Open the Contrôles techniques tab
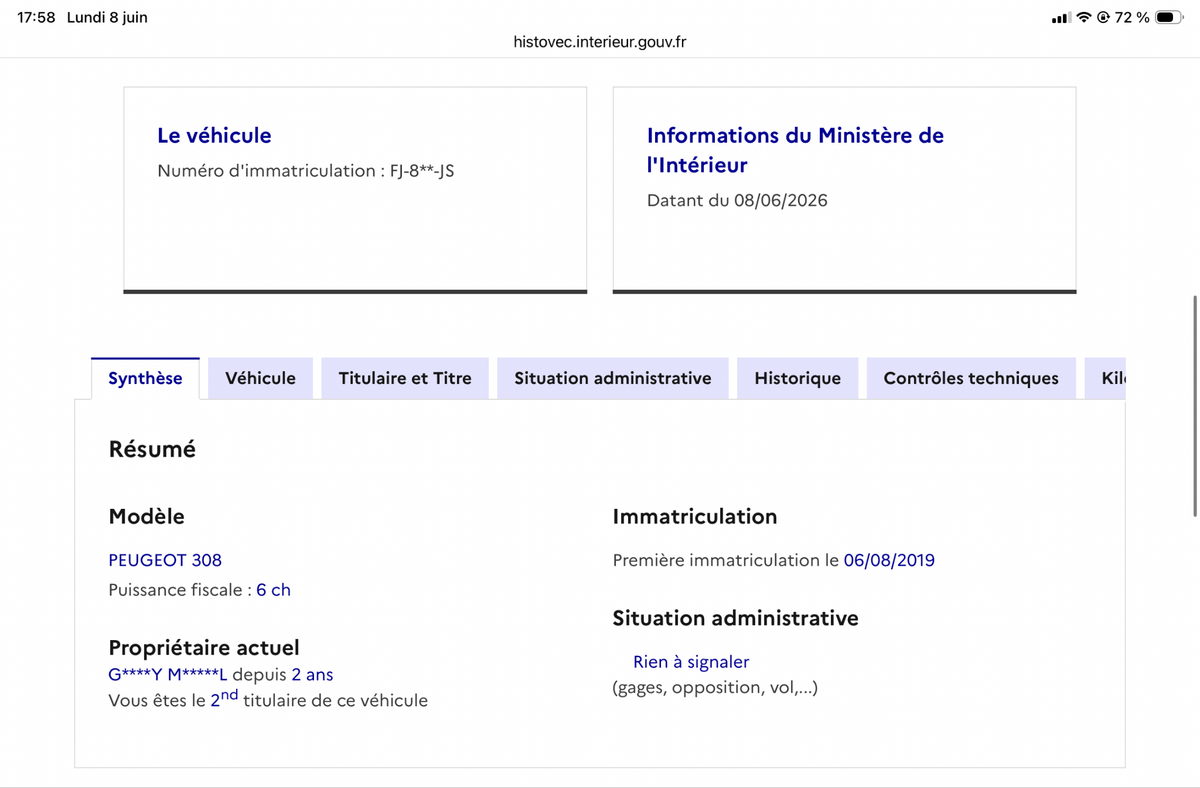Viewport: 1200px width, 788px height. (971, 378)
